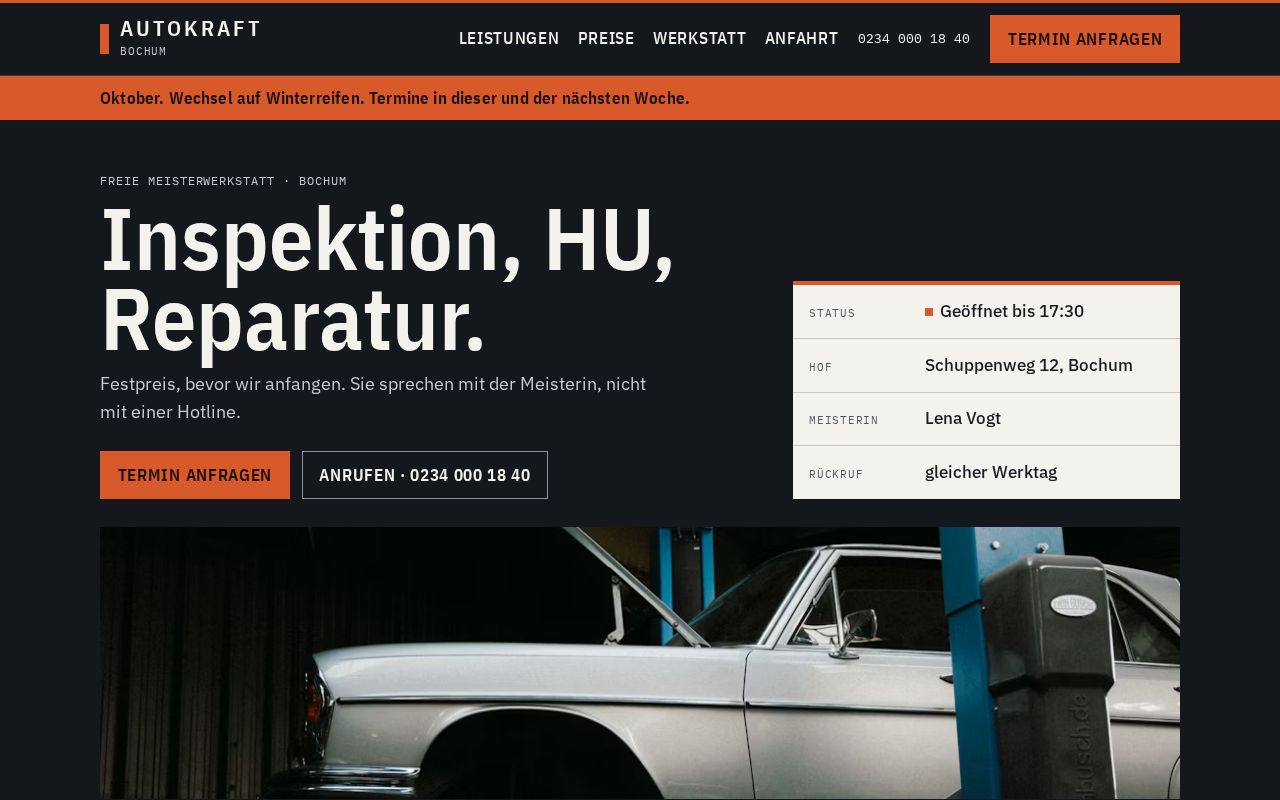This screenshot has height=800, width=1280.
Task: Click the hero Termin anfragen button
Action: 195,475
